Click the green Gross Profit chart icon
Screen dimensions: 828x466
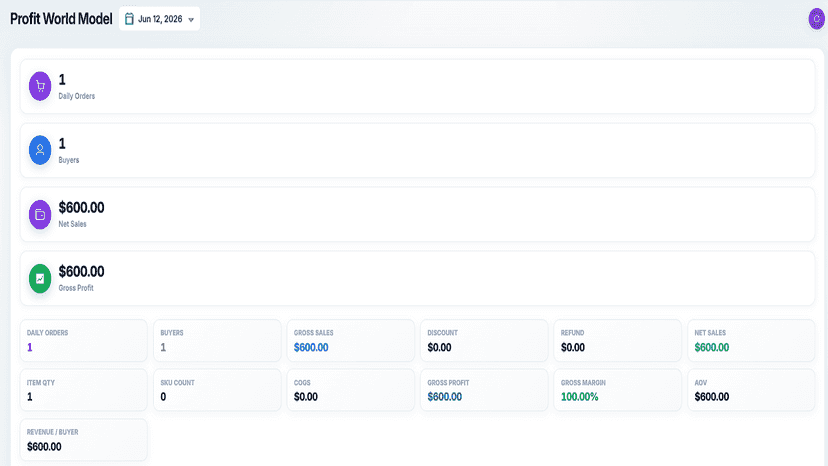tap(40, 278)
